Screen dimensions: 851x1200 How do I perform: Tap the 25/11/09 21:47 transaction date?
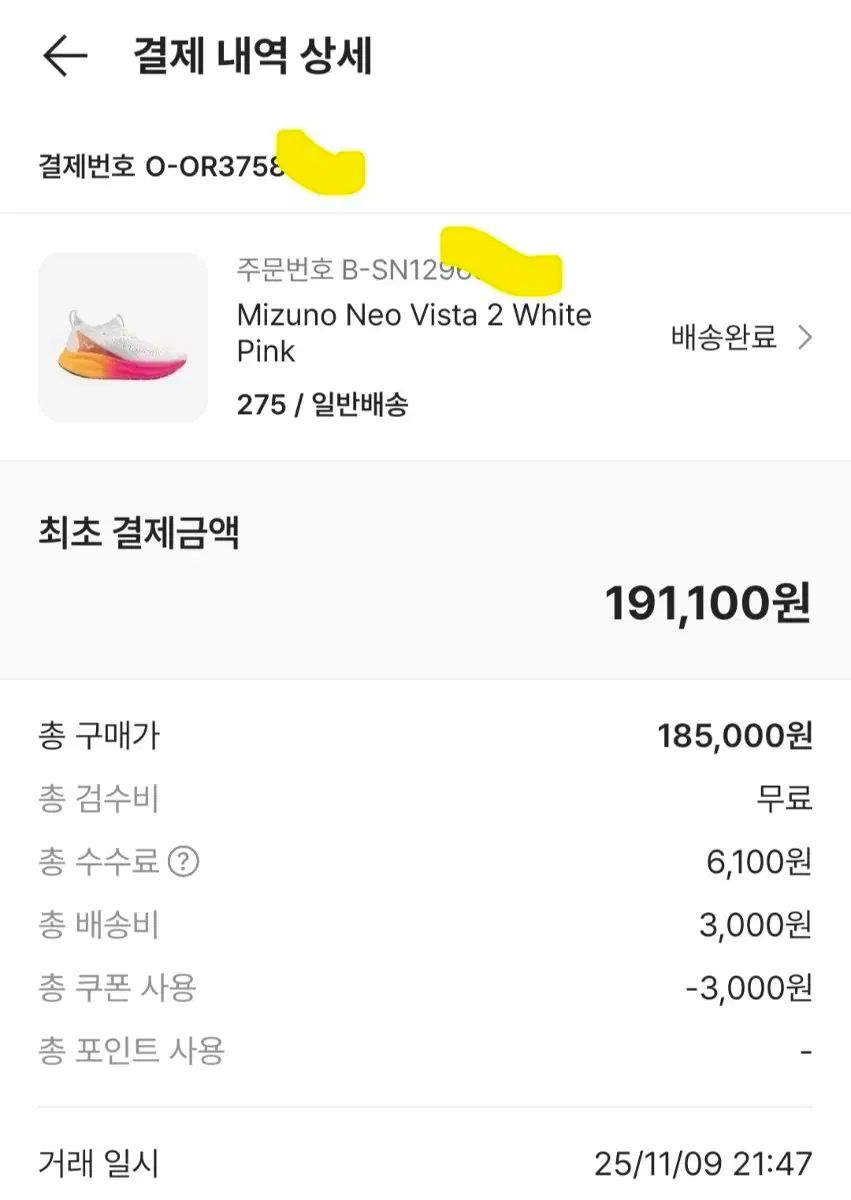point(703,1164)
